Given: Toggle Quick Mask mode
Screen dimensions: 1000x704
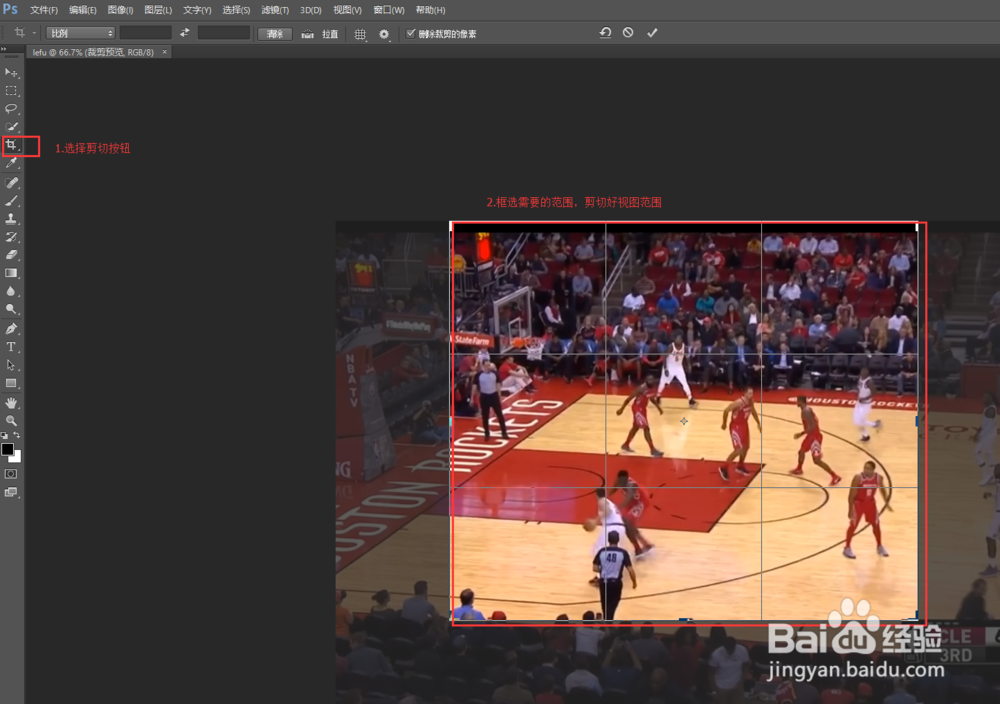Looking at the screenshot, I should coord(11,474).
